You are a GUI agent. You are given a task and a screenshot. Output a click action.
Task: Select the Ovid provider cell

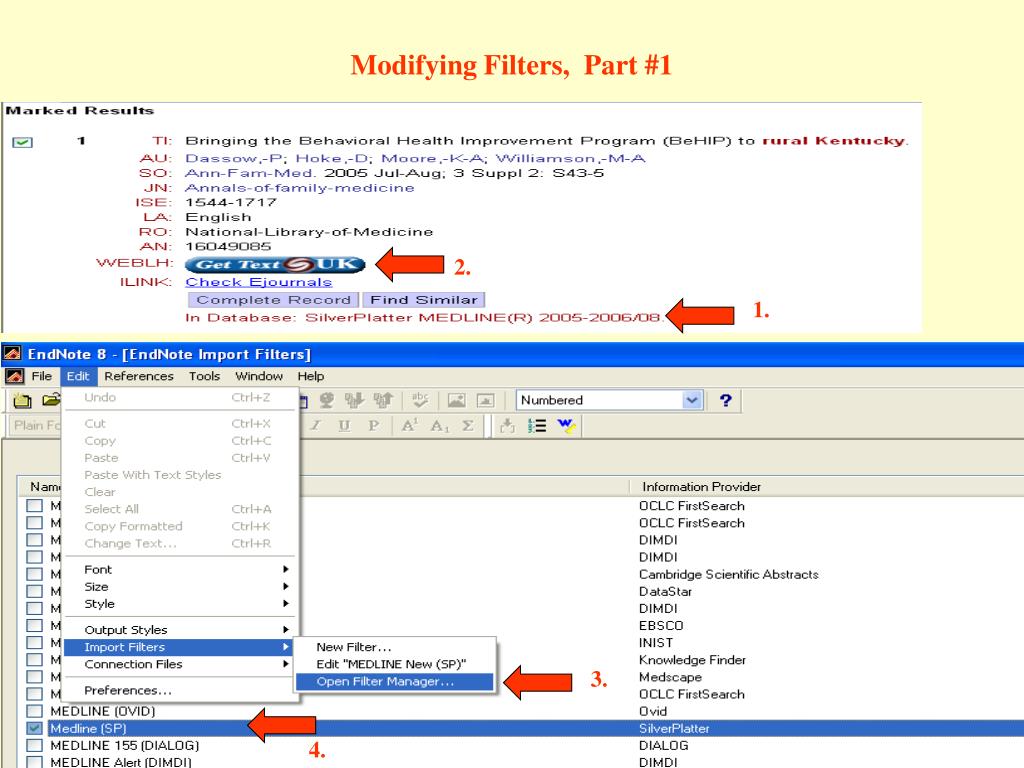(x=653, y=711)
